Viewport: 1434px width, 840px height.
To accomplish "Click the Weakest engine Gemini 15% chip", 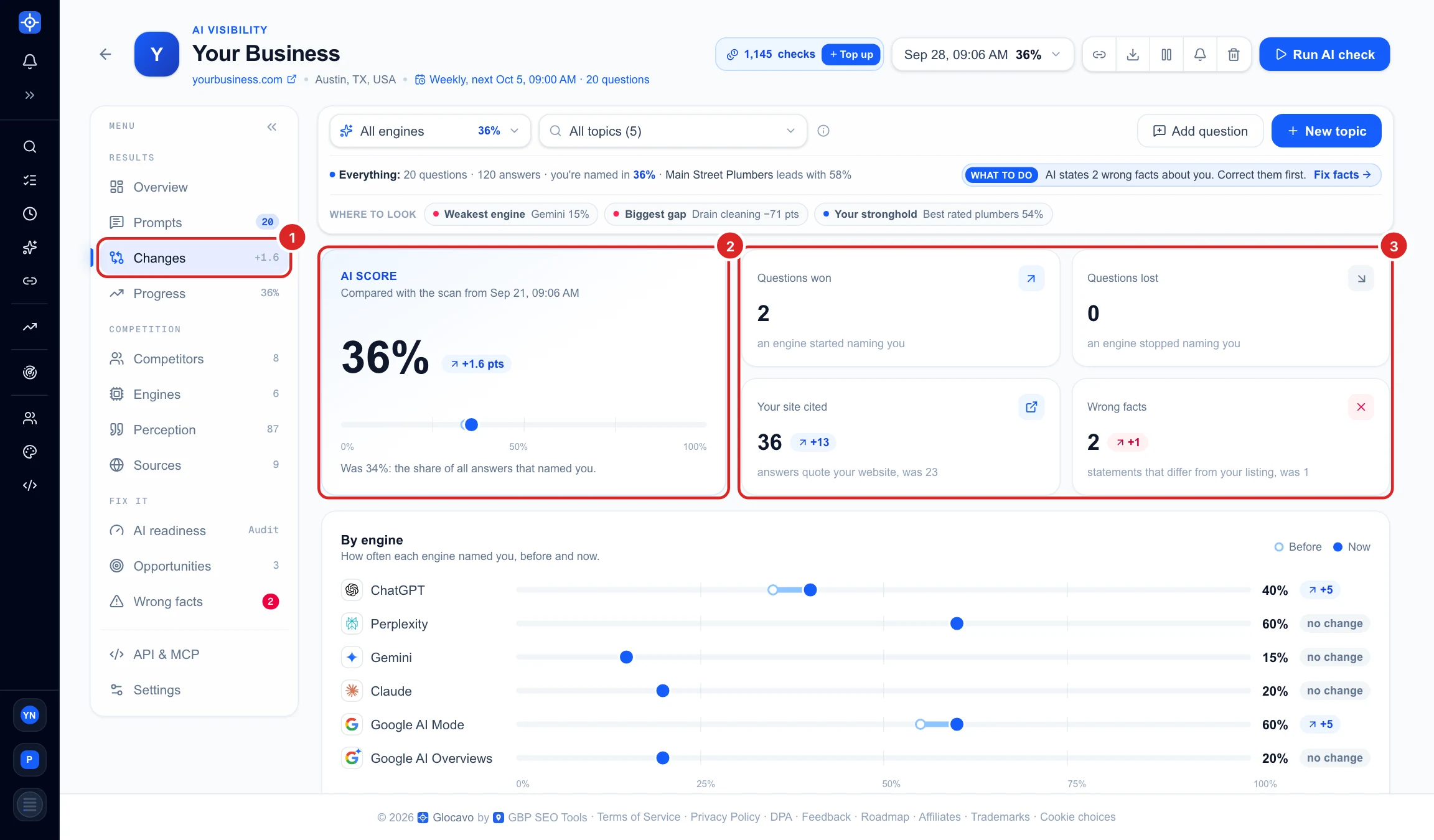I will pyautogui.click(x=510, y=214).
